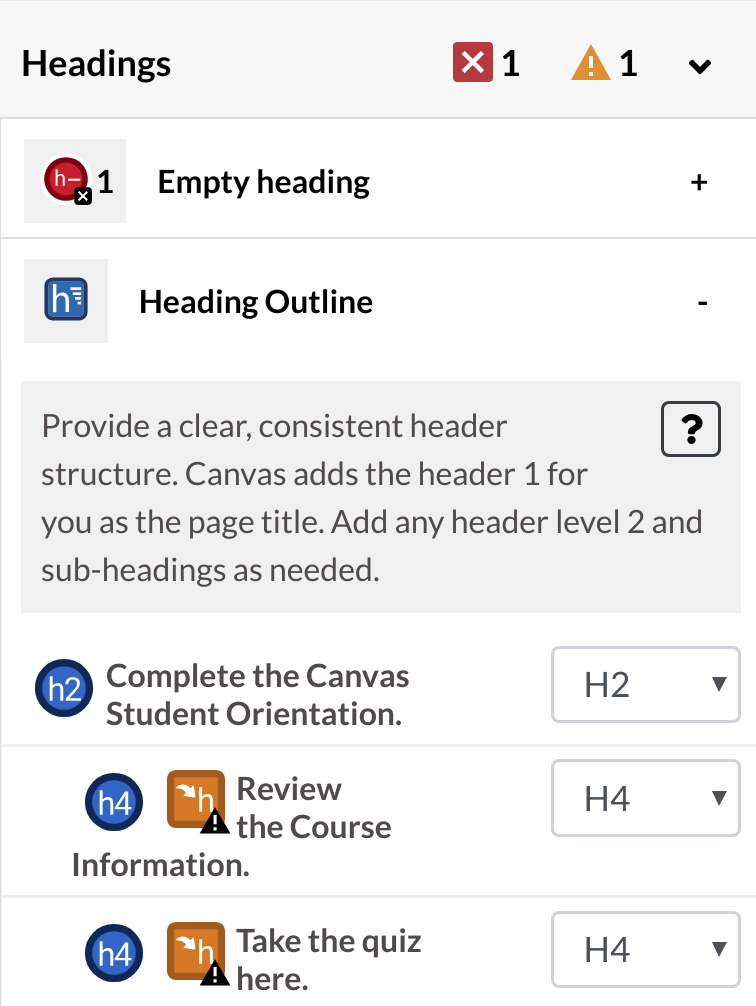Expand the Empty heading section with plus
Screen dimensions: 756x1006
(699, 182)
